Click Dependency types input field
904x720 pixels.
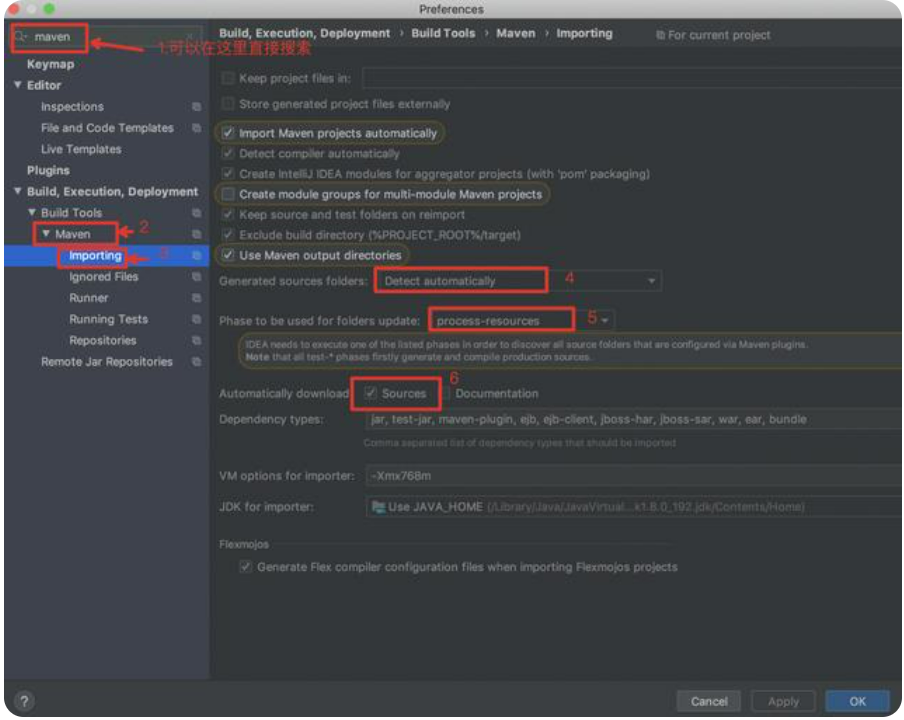[634, 419]
